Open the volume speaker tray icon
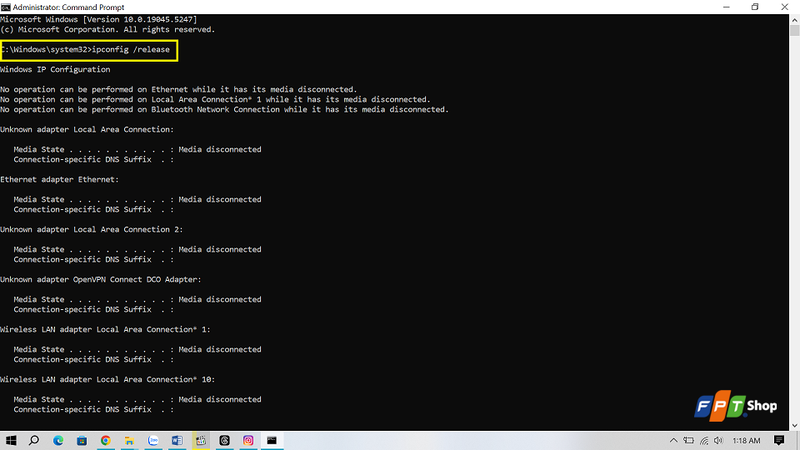Image resolution: width=800 pixels, height=450 pixels. pyautogui.click(x=718, y=440)
